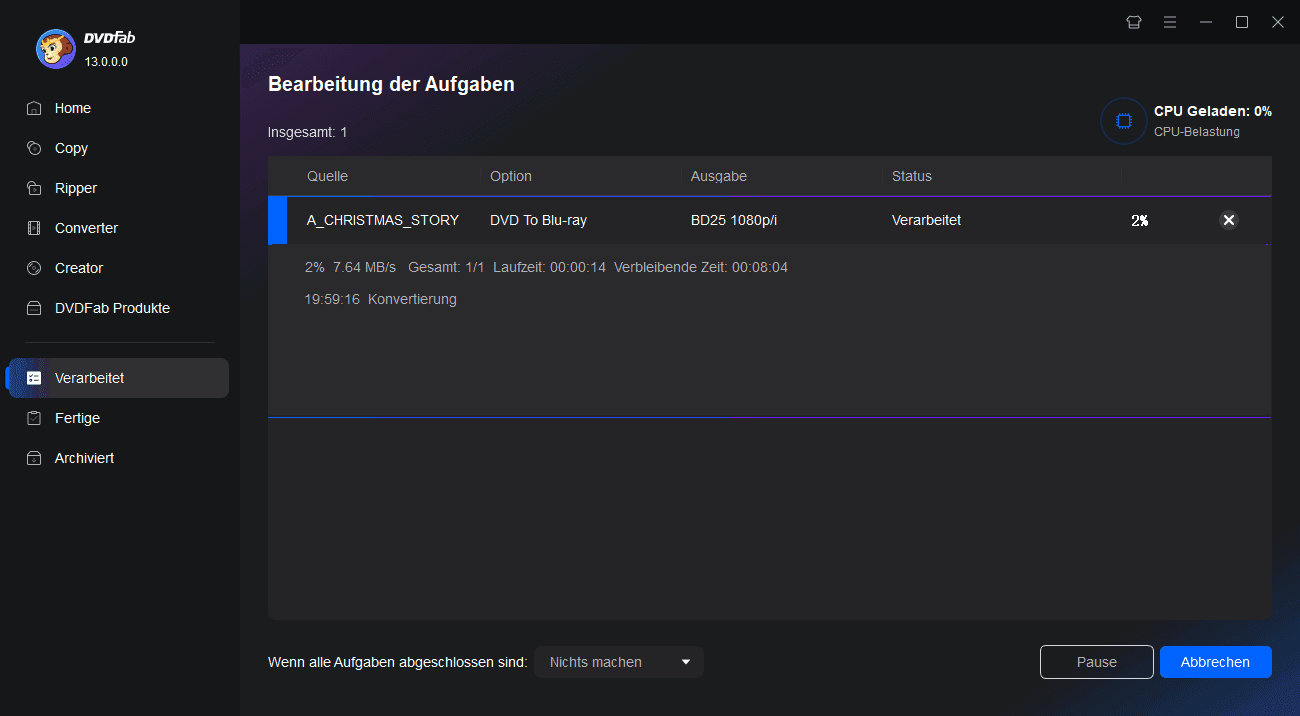Click the 2% progress value in row

point(1139,221)
